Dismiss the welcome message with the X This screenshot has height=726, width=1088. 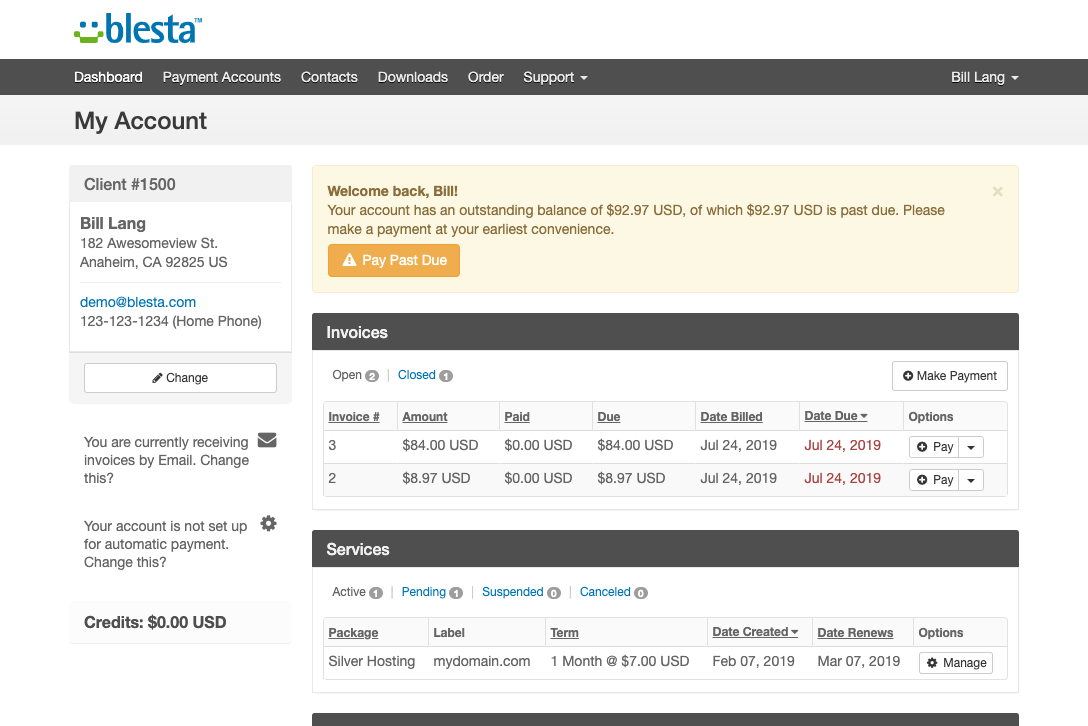(997, 192)
